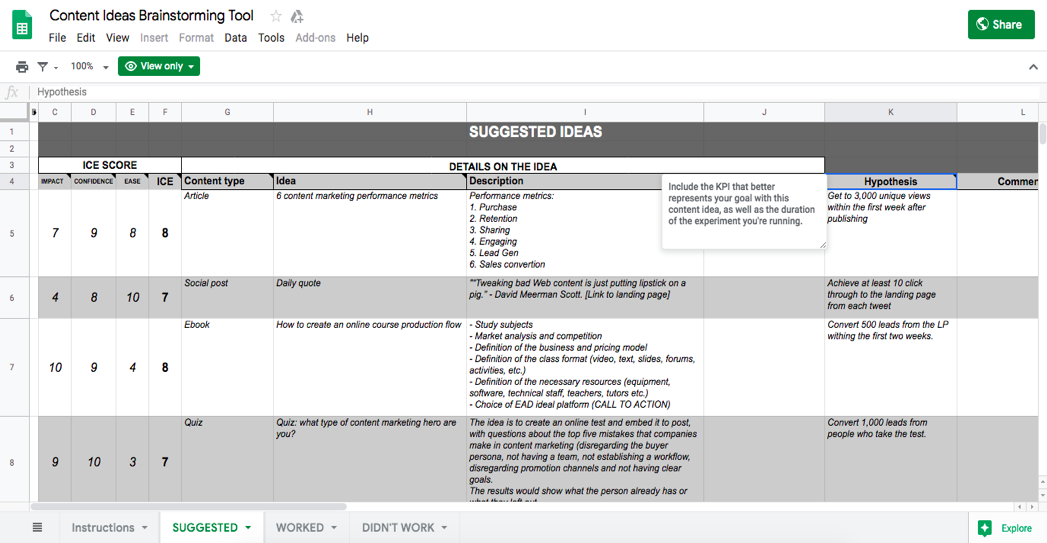This screenshot has width=1047, height=543.
Task: Expand hidden columns arrow left of column C
Action: (x=34, y=112)
